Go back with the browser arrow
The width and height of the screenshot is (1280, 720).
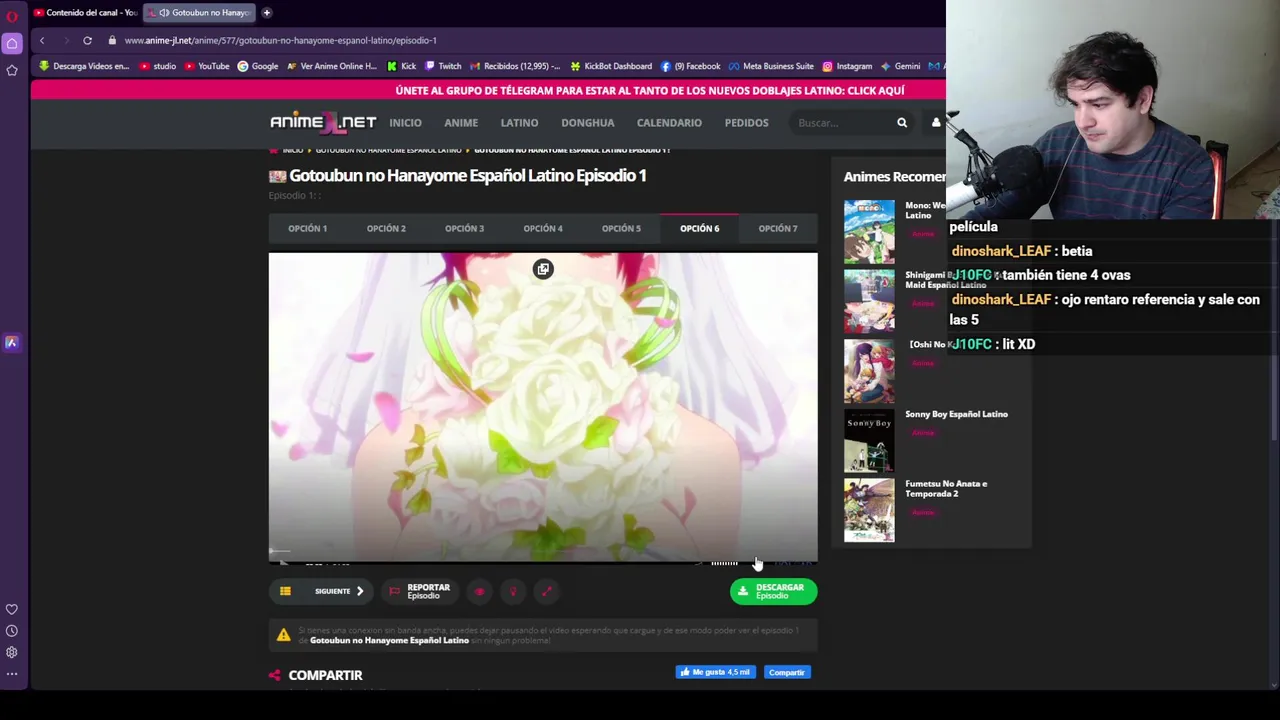(42, 40)
